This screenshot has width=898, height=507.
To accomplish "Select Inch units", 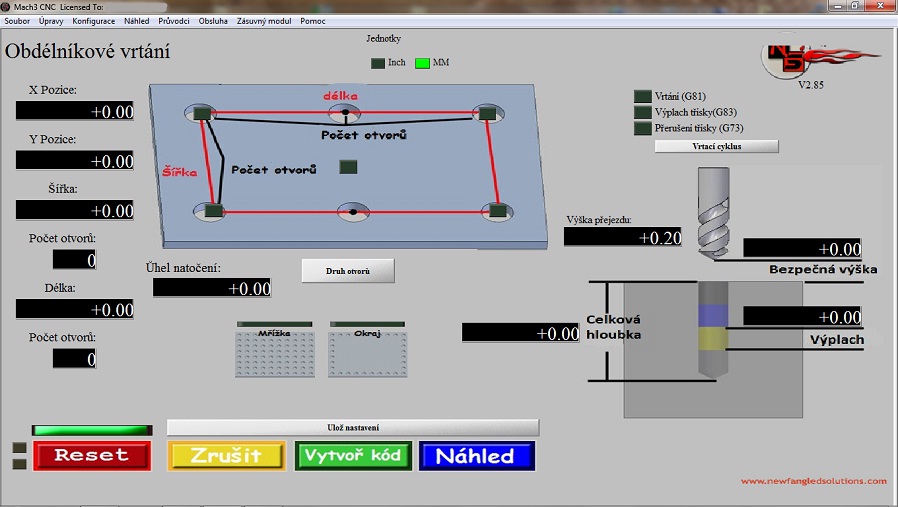I will click(378, 63).
